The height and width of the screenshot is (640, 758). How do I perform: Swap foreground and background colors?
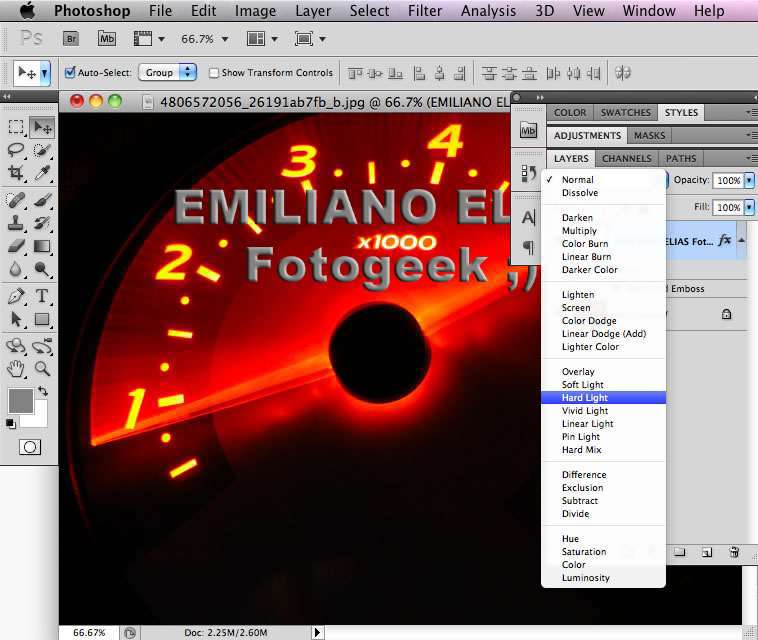point(44,391)
